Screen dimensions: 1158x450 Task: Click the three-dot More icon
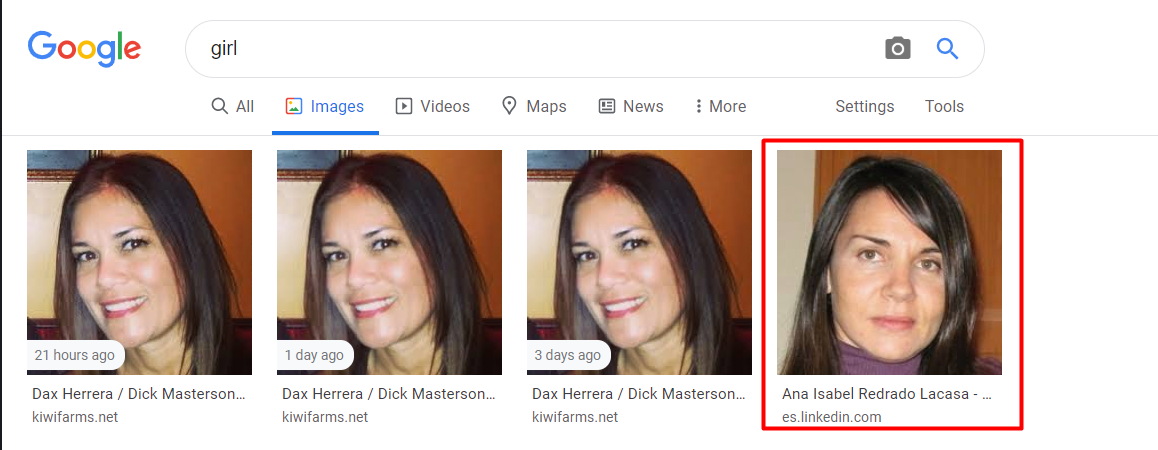[x=698, y=106]
